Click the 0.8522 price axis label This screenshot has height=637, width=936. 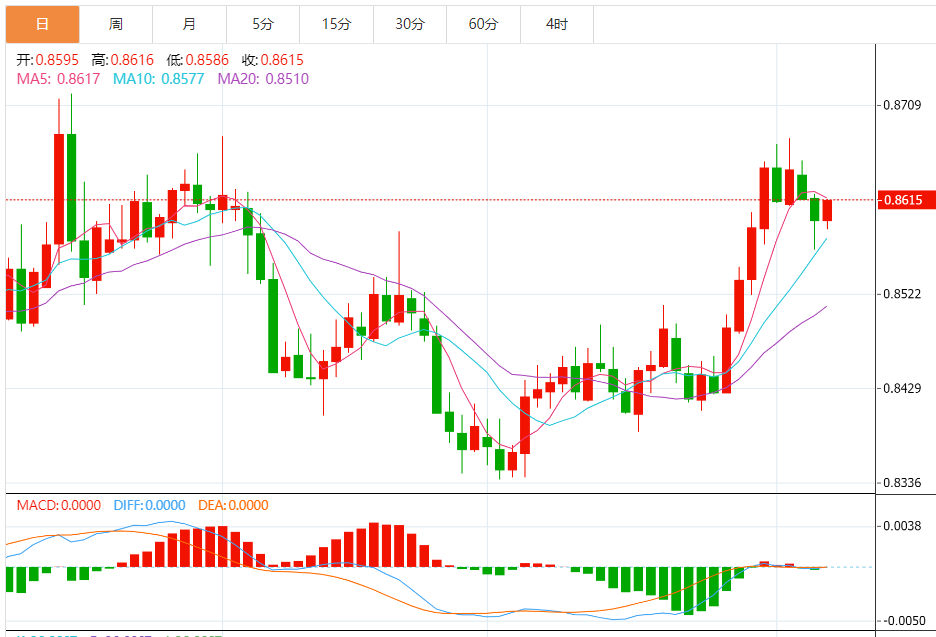coord(903,294)
